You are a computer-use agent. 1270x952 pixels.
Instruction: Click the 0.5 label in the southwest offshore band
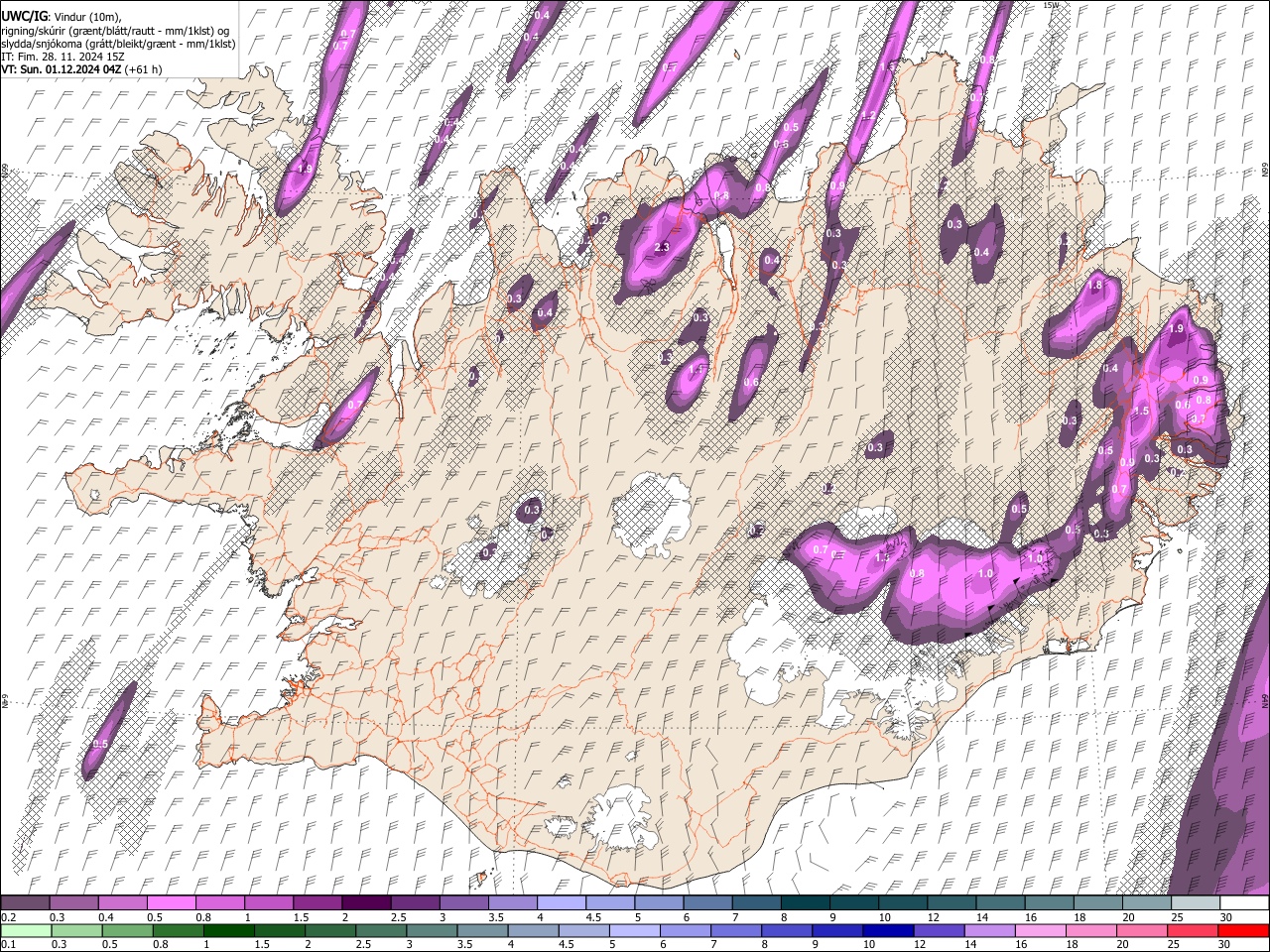pos(100,744)
